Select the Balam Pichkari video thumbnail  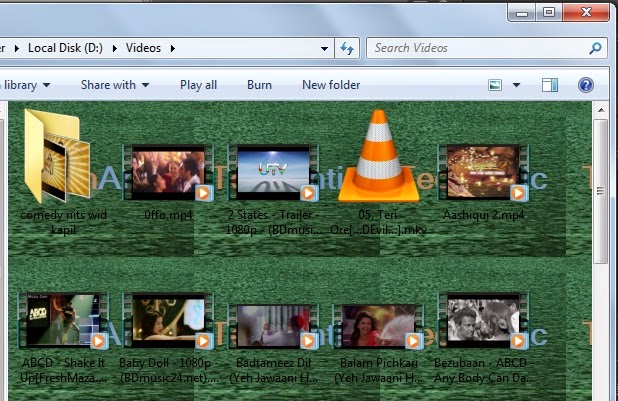378,326
